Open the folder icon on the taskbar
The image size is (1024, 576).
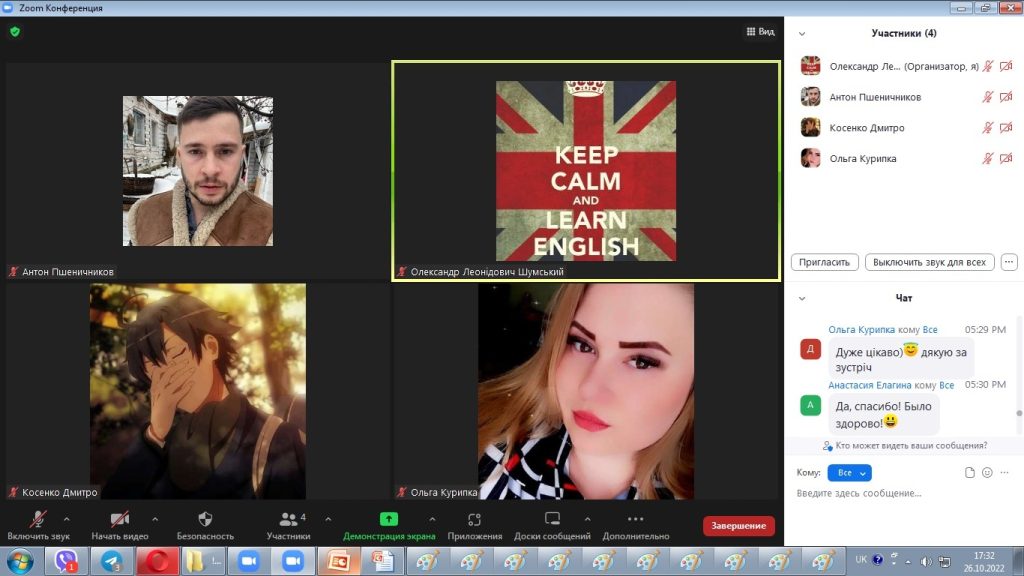tap(203, 561)
